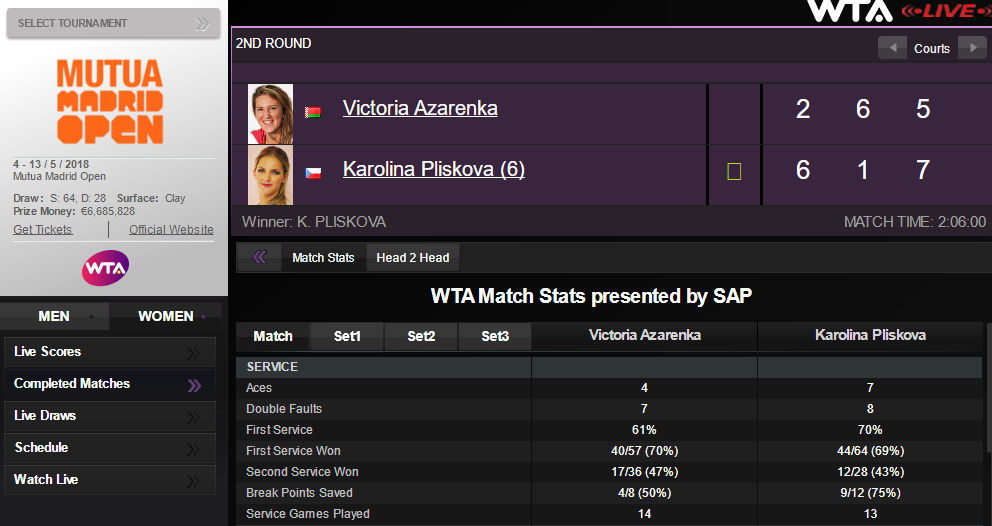Select the Set1 stats tab
The width and height of the screenshot is (992, 526).
click(x=347, y=337)
